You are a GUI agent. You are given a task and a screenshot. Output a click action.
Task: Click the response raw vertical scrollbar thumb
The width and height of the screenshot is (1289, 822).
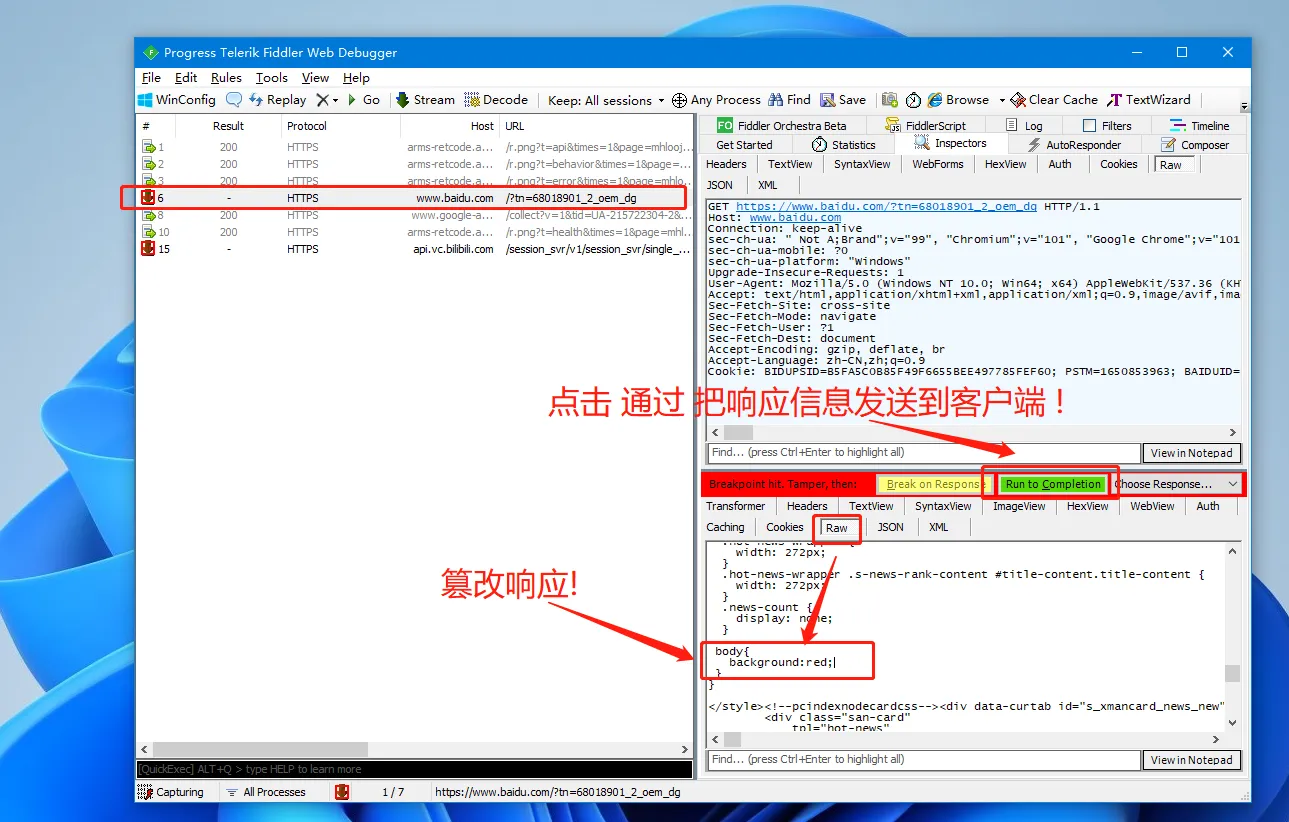coord(1232,673)
